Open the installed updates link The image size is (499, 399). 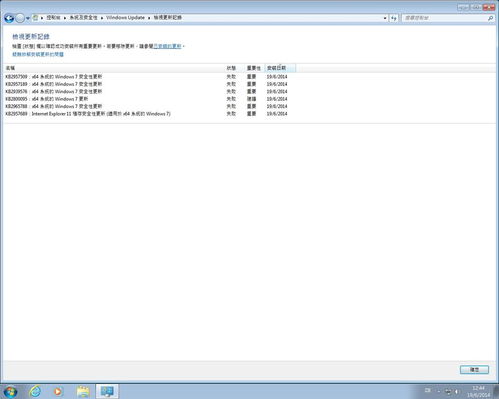[167, 46]
